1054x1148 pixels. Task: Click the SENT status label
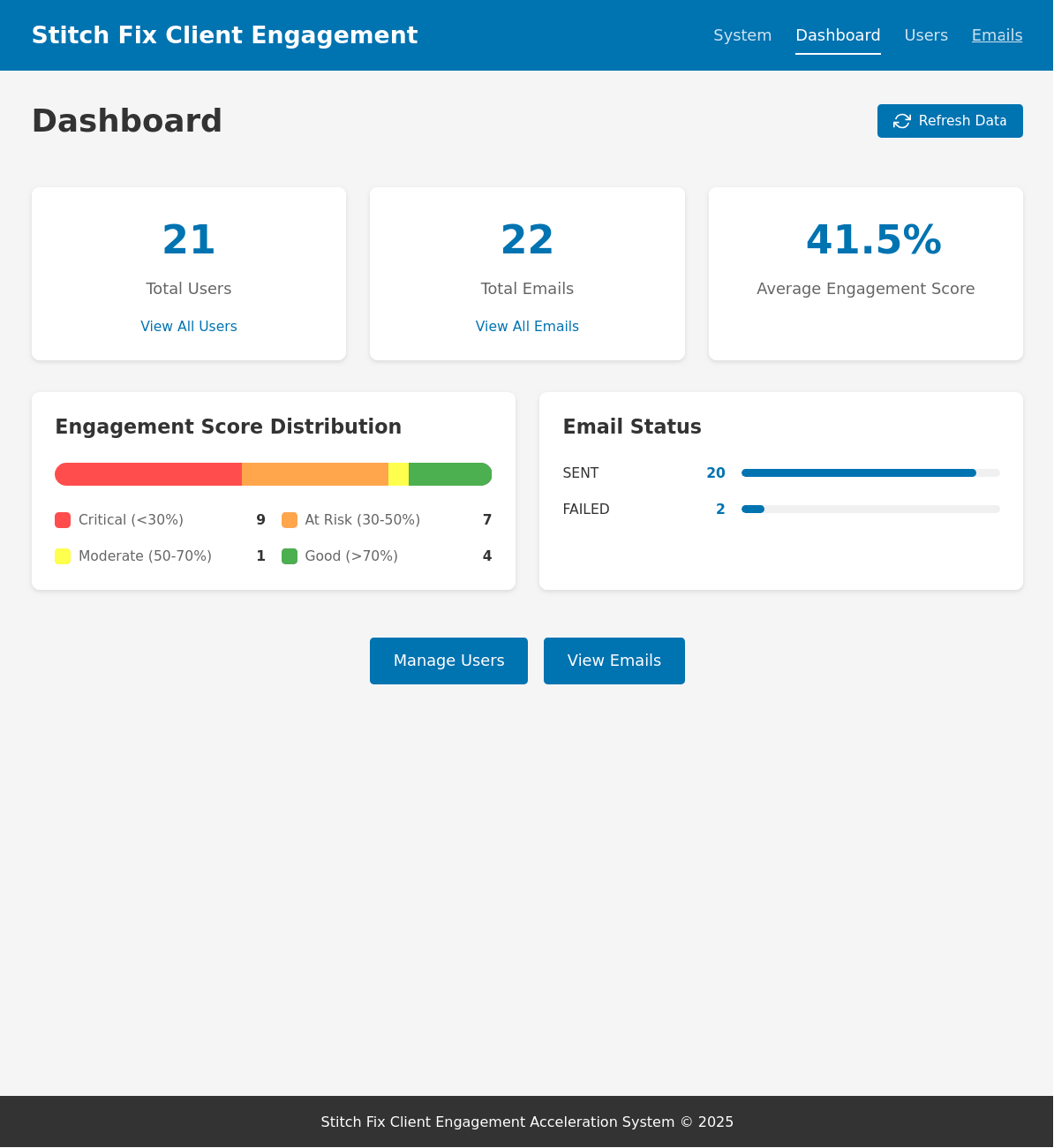[581, 473]
